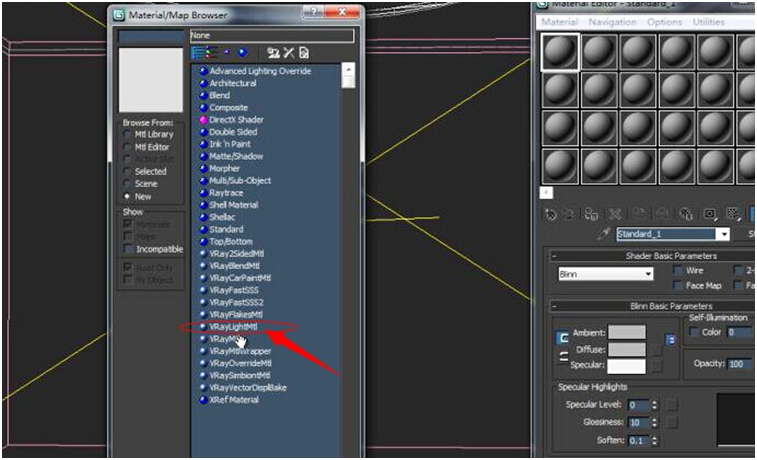Viewport: 757px width, 460px height.
Task: Toggle Incompatible checkbox under Show
Action: [128, 249]
